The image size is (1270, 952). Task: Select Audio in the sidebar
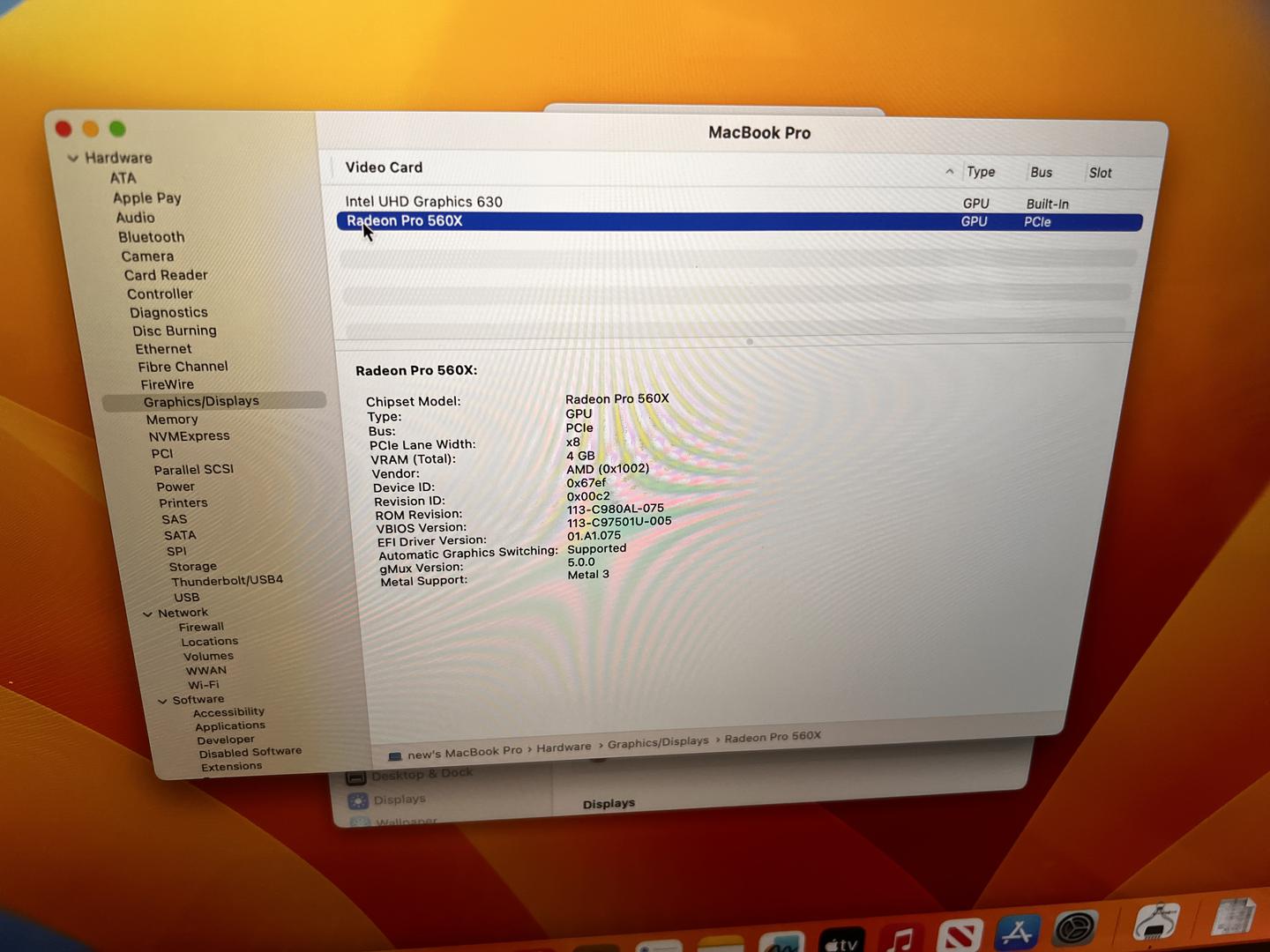point(135,218)
